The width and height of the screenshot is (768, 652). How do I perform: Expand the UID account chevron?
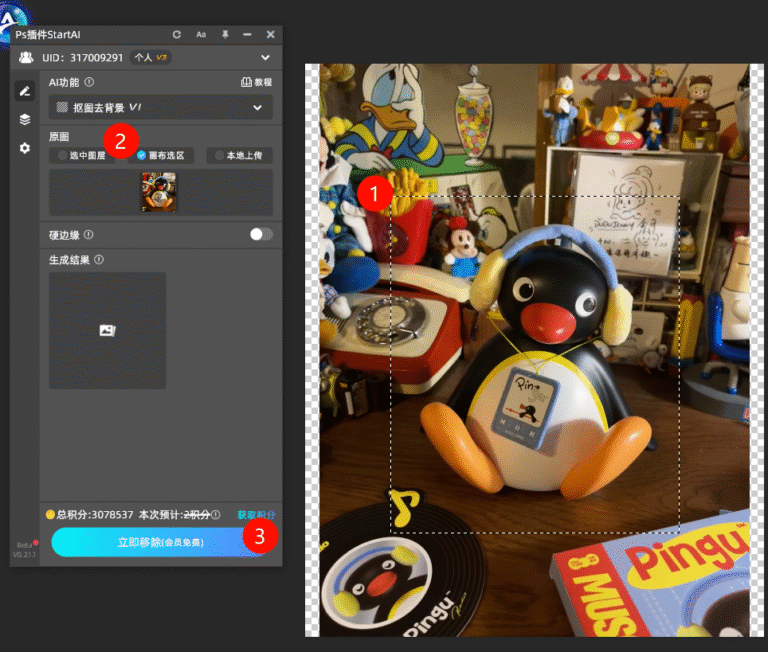pyautogui.click(x=265, y=58)
